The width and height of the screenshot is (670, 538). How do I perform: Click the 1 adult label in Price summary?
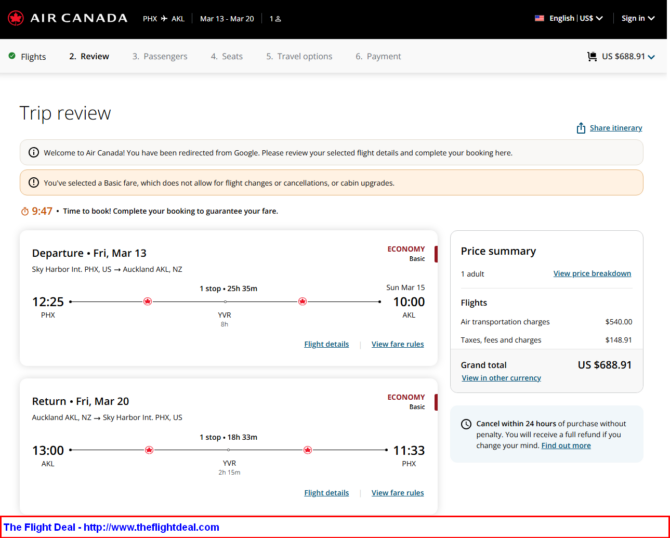473,274
